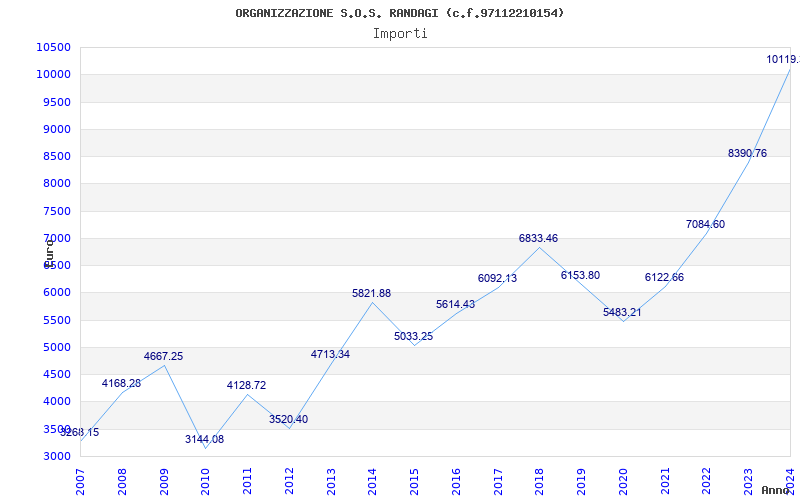Select the 5000 y-axis tick label
Viewport: 800px width, 500px height.
[x=55, y=347]
